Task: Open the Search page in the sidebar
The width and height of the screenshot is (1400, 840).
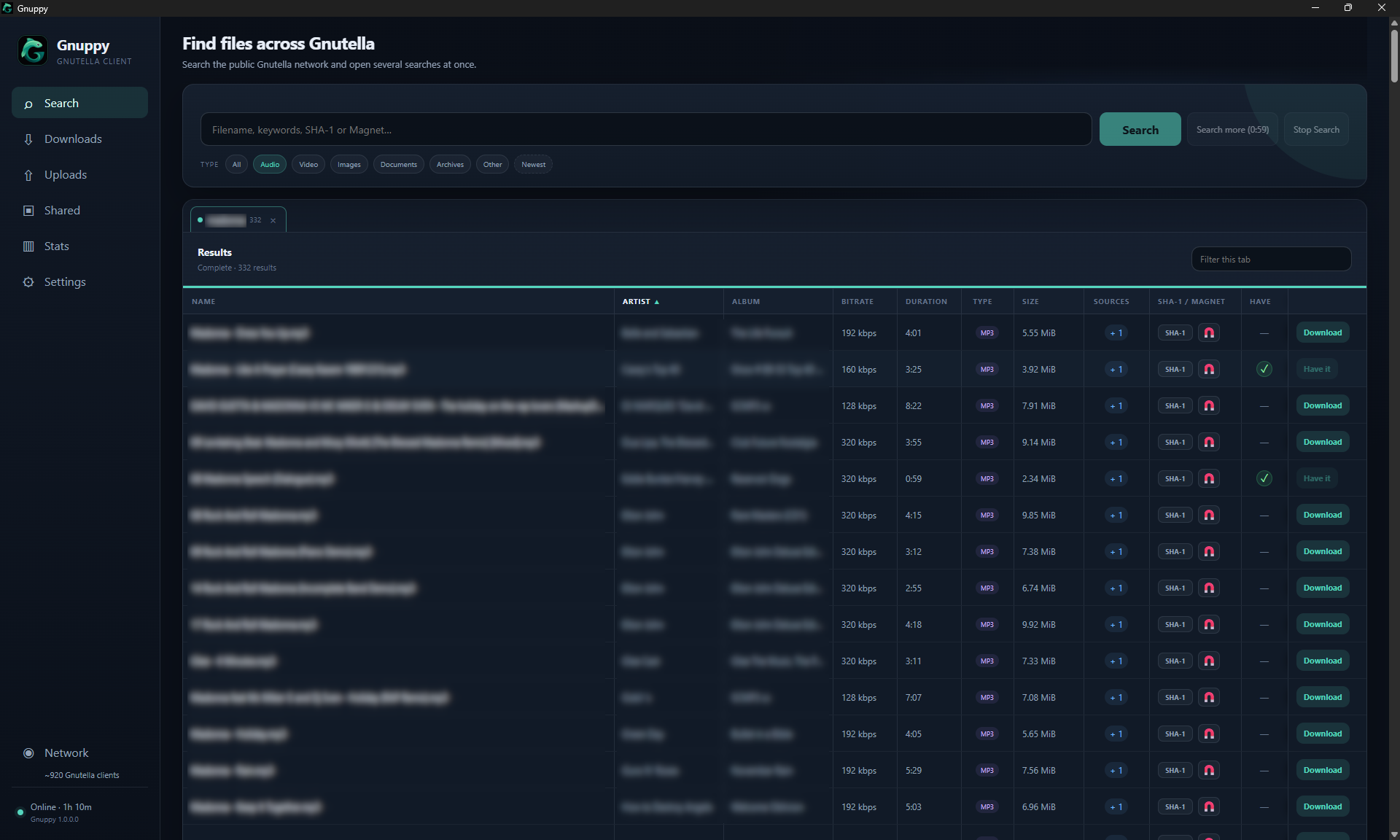Action: point(79,103)
